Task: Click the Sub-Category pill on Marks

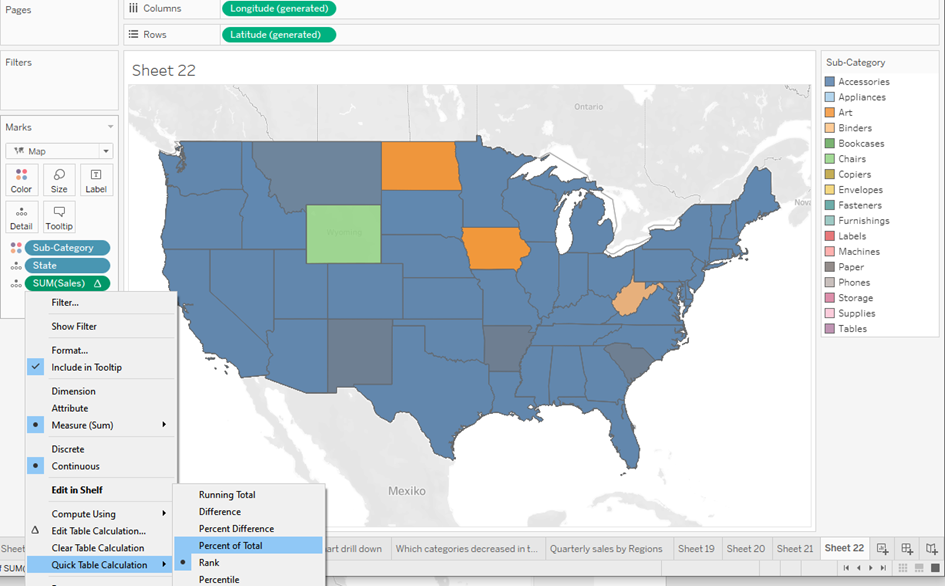Action: click(x=68, y=248)
